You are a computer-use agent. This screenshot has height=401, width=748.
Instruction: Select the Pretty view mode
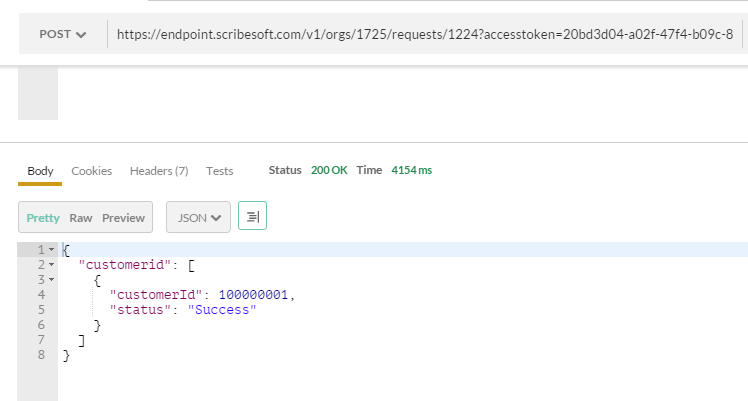click(x=43, y=217)
